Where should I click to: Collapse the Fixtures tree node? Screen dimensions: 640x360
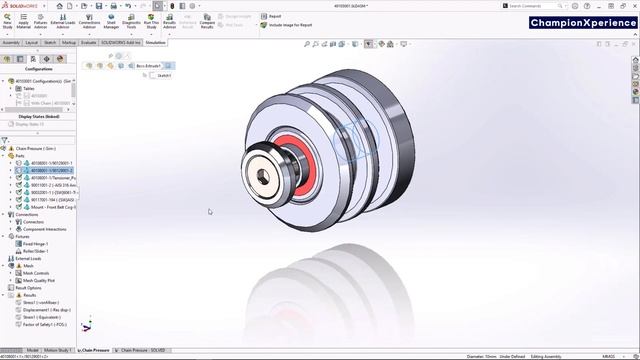point(3,237)
